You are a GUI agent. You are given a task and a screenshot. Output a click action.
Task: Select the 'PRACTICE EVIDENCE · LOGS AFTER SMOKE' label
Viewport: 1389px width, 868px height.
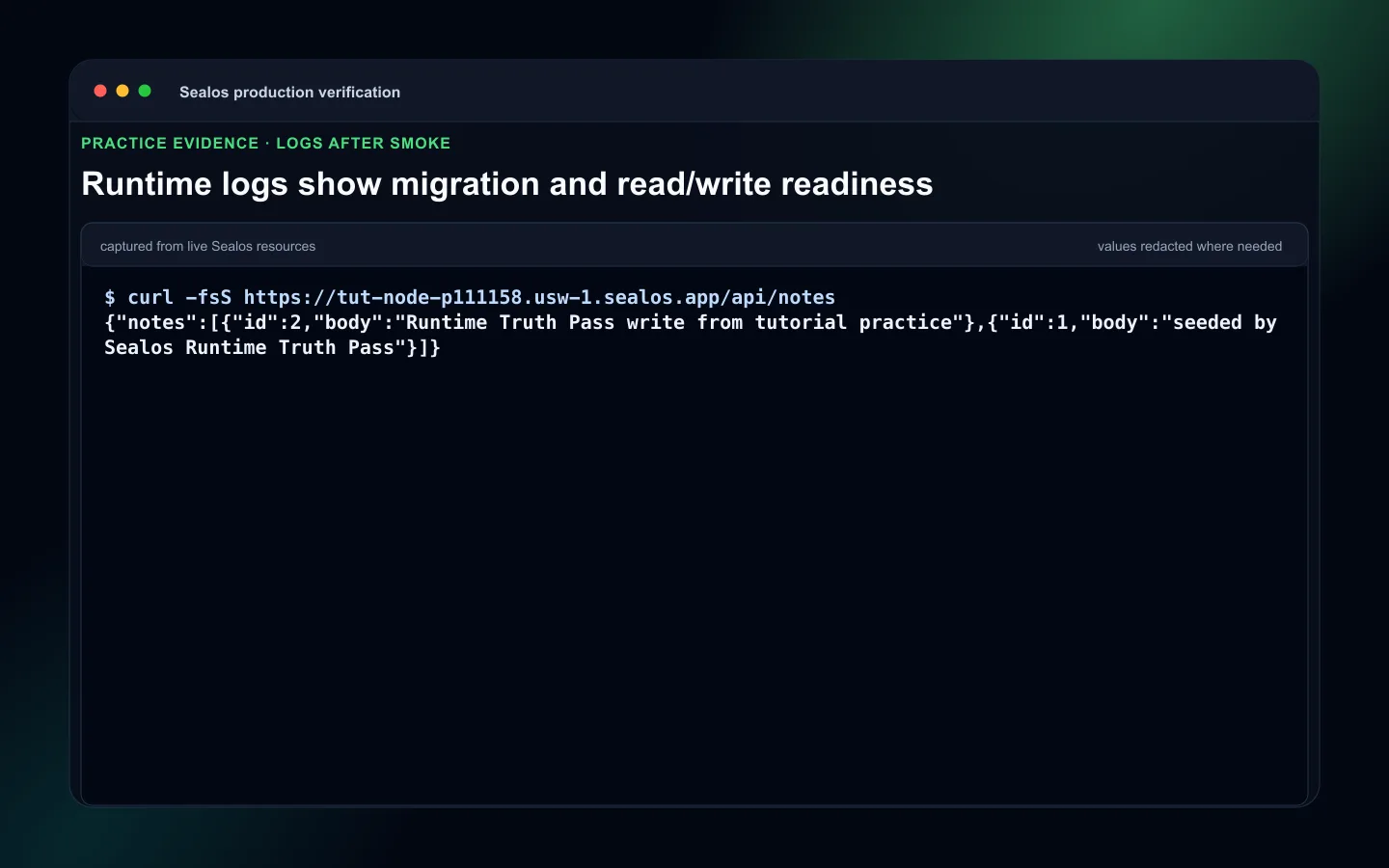[266, 143]
